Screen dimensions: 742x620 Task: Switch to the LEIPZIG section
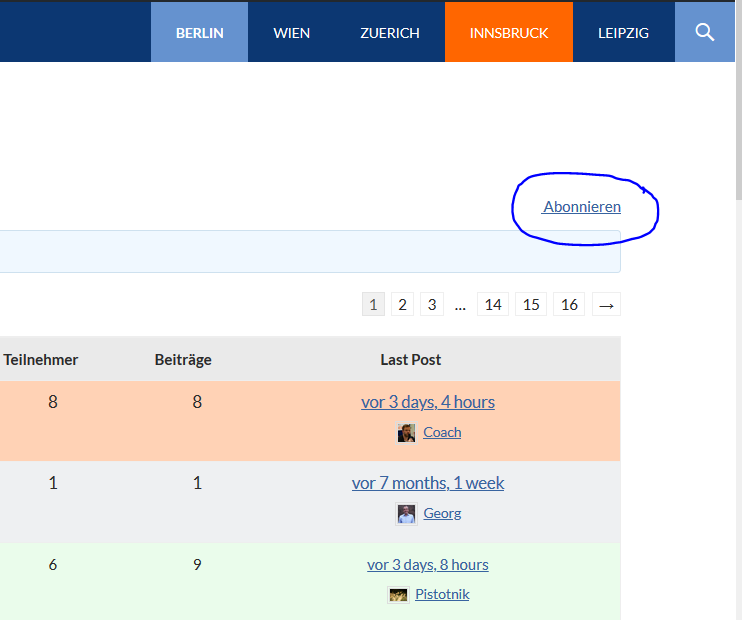(623, 32)
